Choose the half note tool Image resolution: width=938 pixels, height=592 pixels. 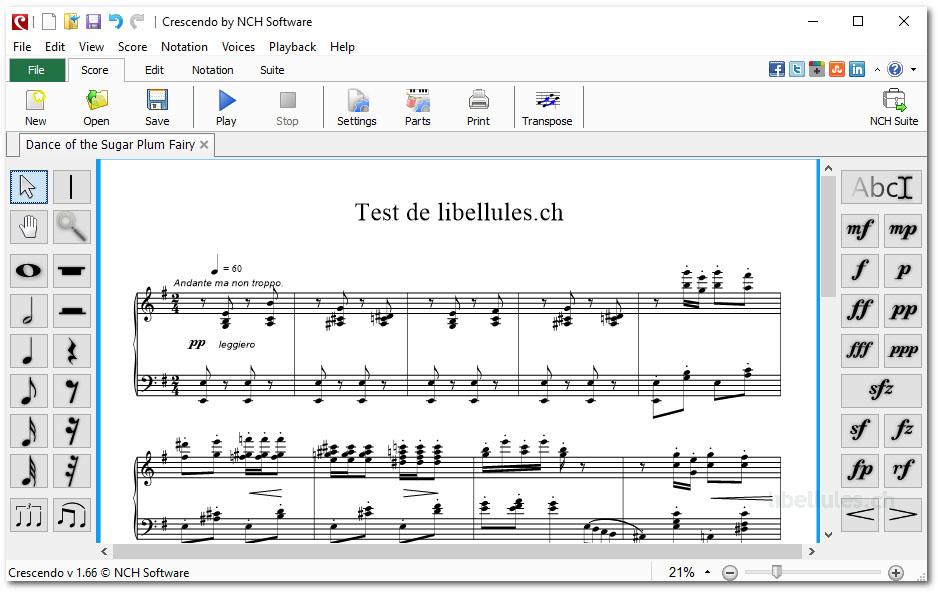pos(28,310)
